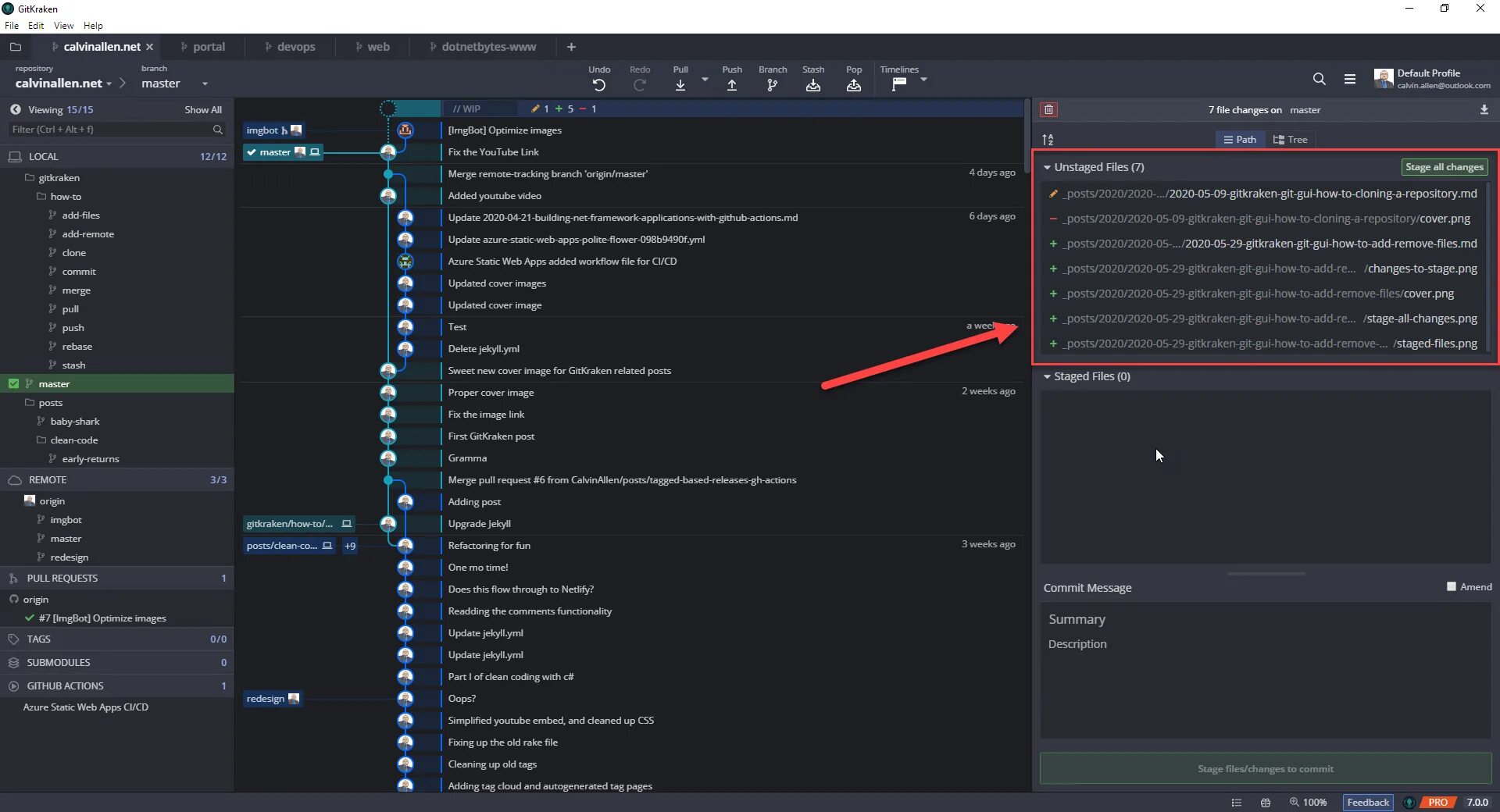
Task: Toggle file sort order icon
Action: (1048, 140)
